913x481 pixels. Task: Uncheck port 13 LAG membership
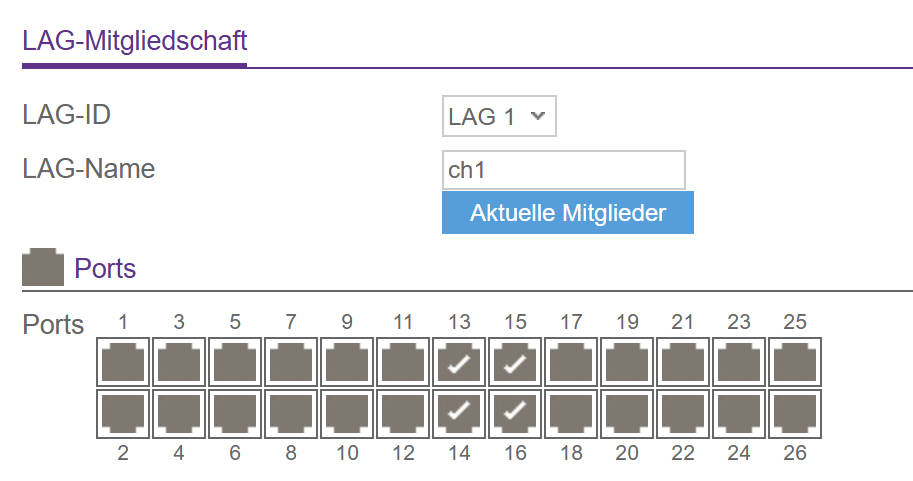[x=459, y=362]
